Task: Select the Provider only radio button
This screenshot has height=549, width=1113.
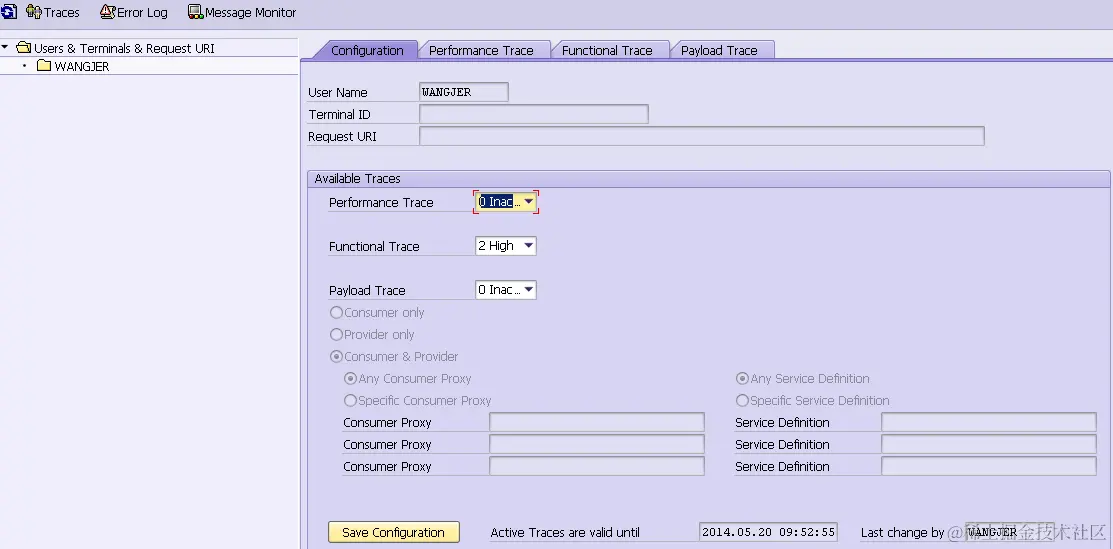Action: coord(336,335)
